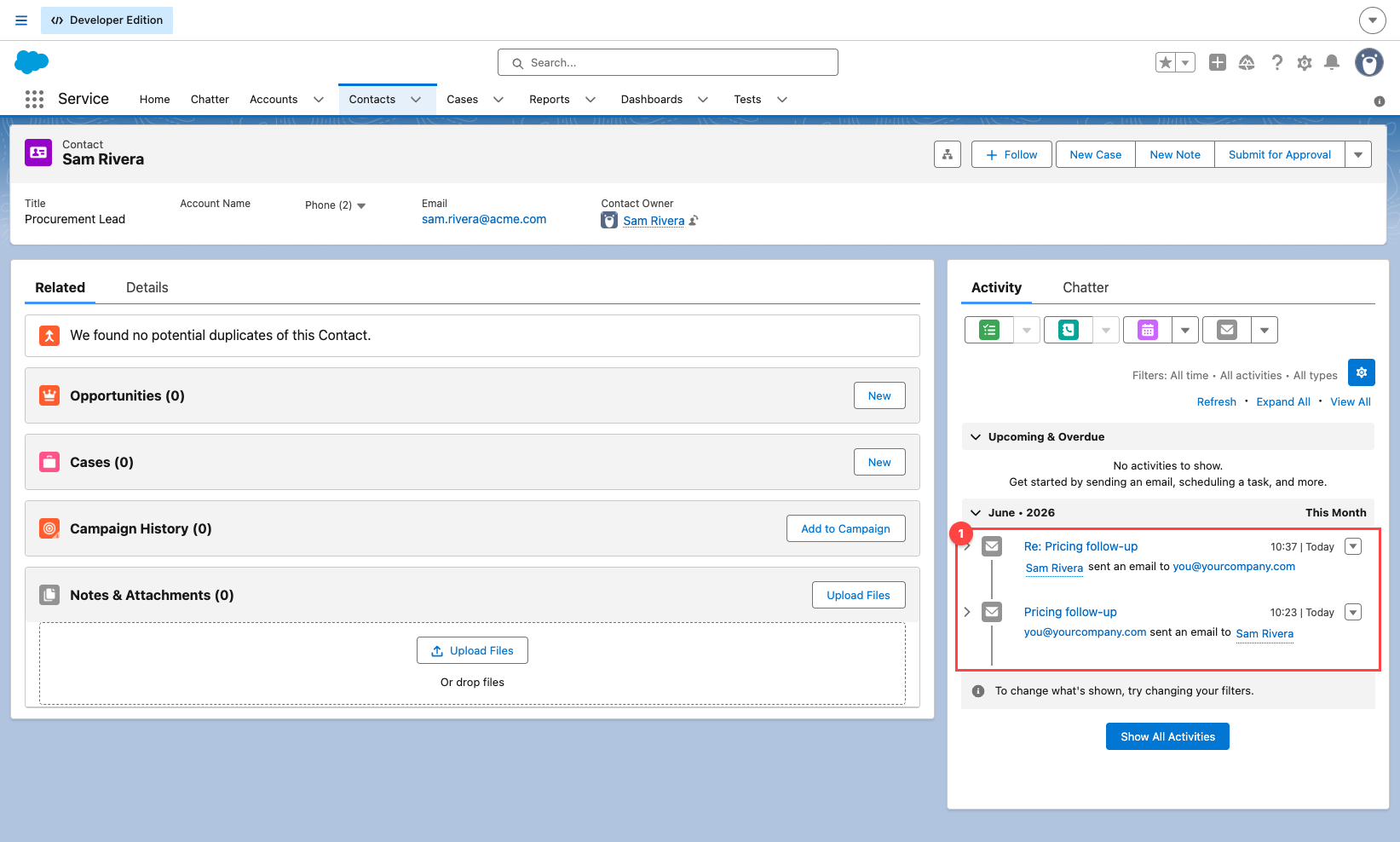Open sam.rivera@acme.com email link
The height and width of the screenshot is (842, 1400).
point(484,219)
